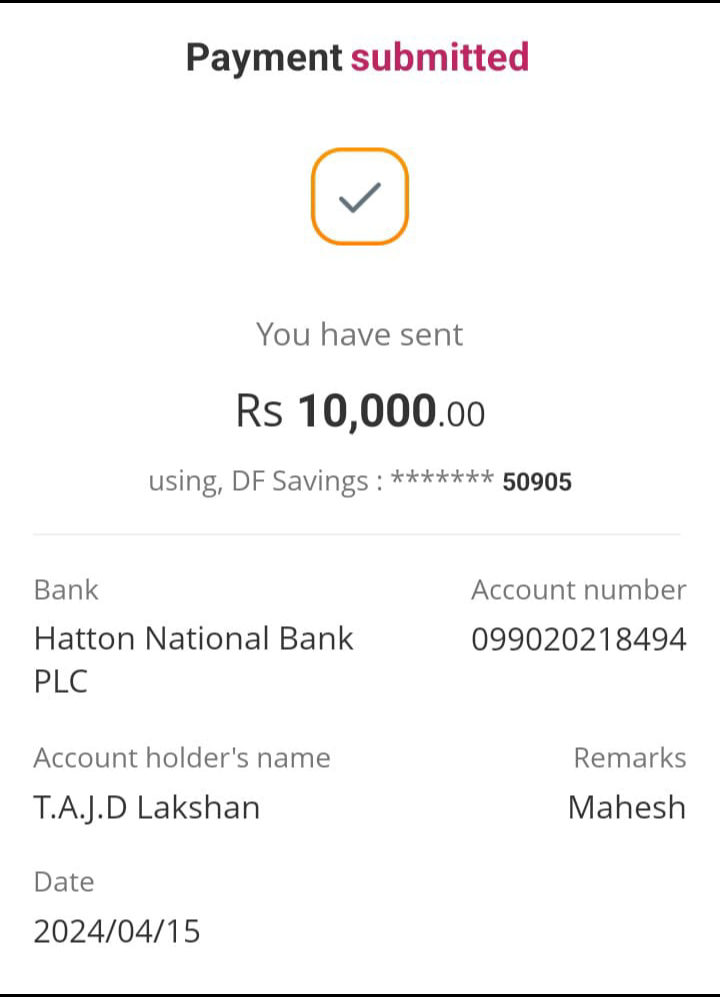
Task: Click the "Remarks" field label
Action: [629, 758]
